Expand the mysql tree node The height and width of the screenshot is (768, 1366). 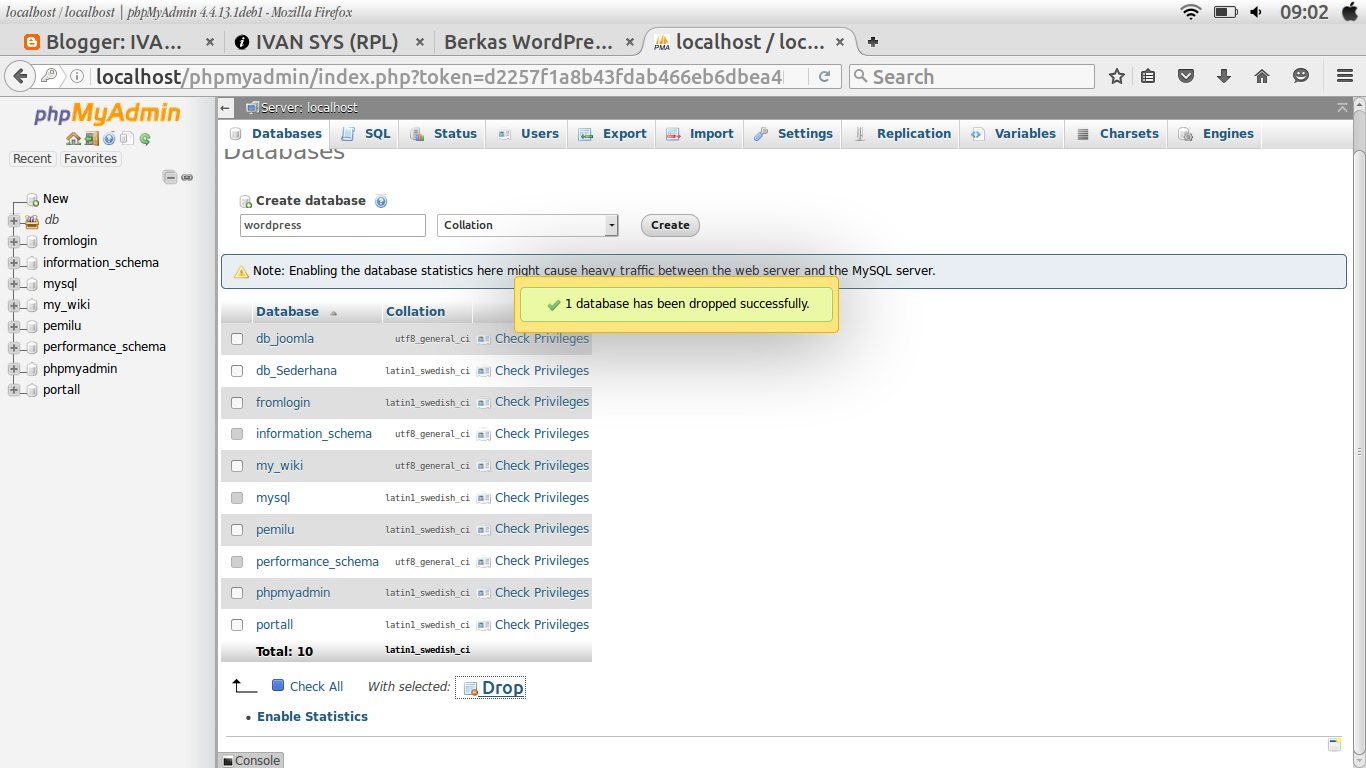coord(14,284)
